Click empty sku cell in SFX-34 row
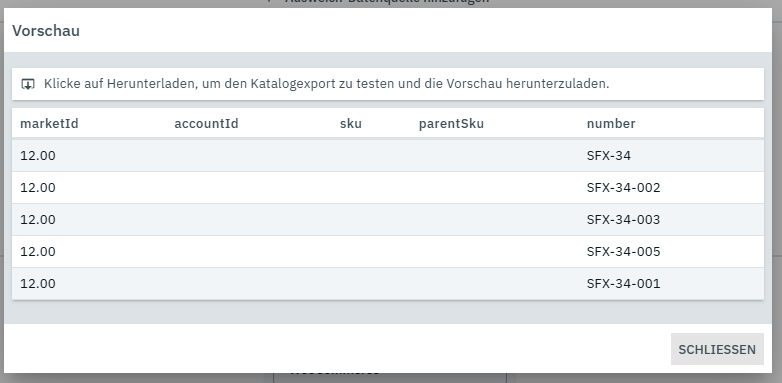The height and width of the screenshot is (383, 782). pos(371,156)
